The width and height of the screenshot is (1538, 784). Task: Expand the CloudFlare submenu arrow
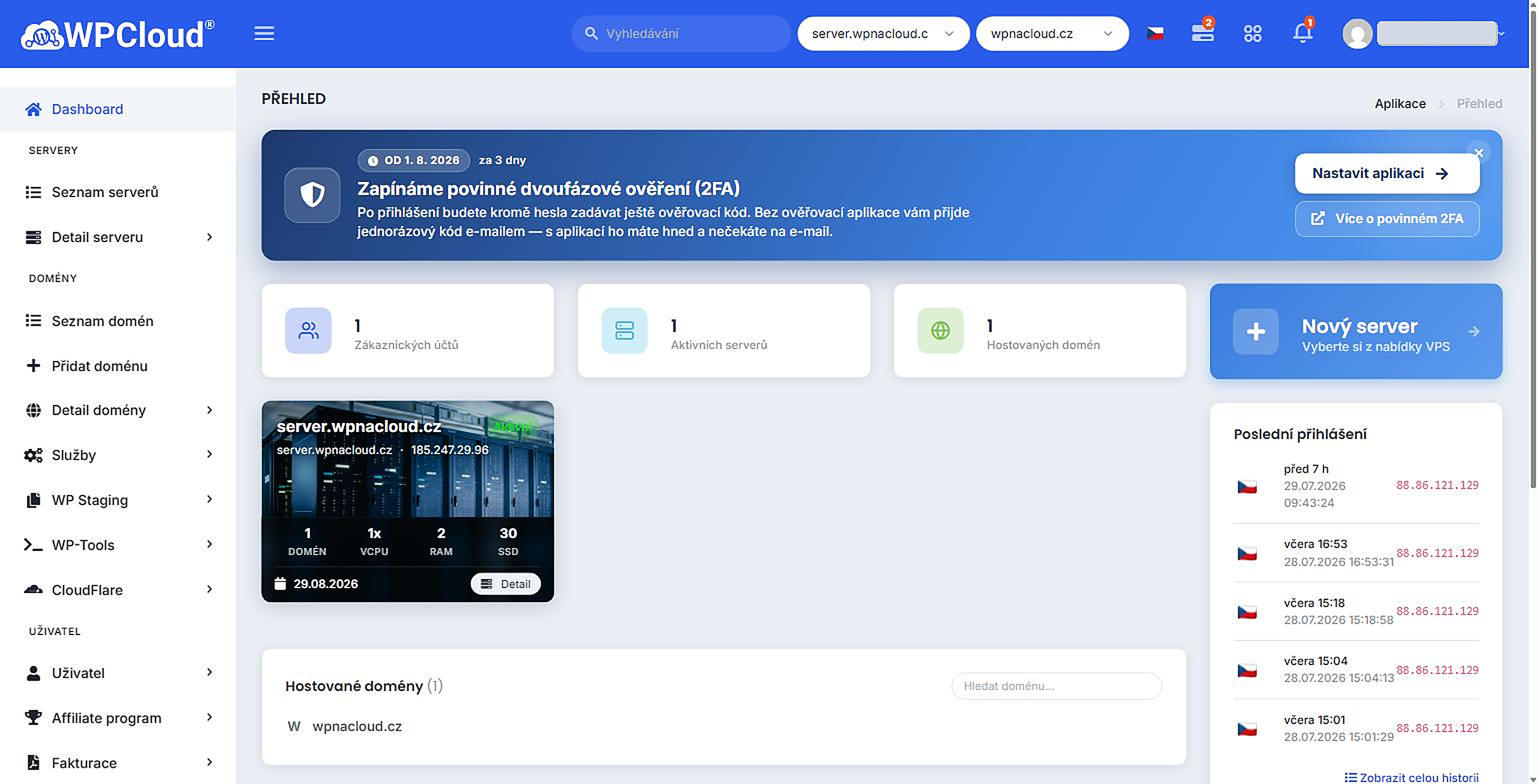point(209,589)
